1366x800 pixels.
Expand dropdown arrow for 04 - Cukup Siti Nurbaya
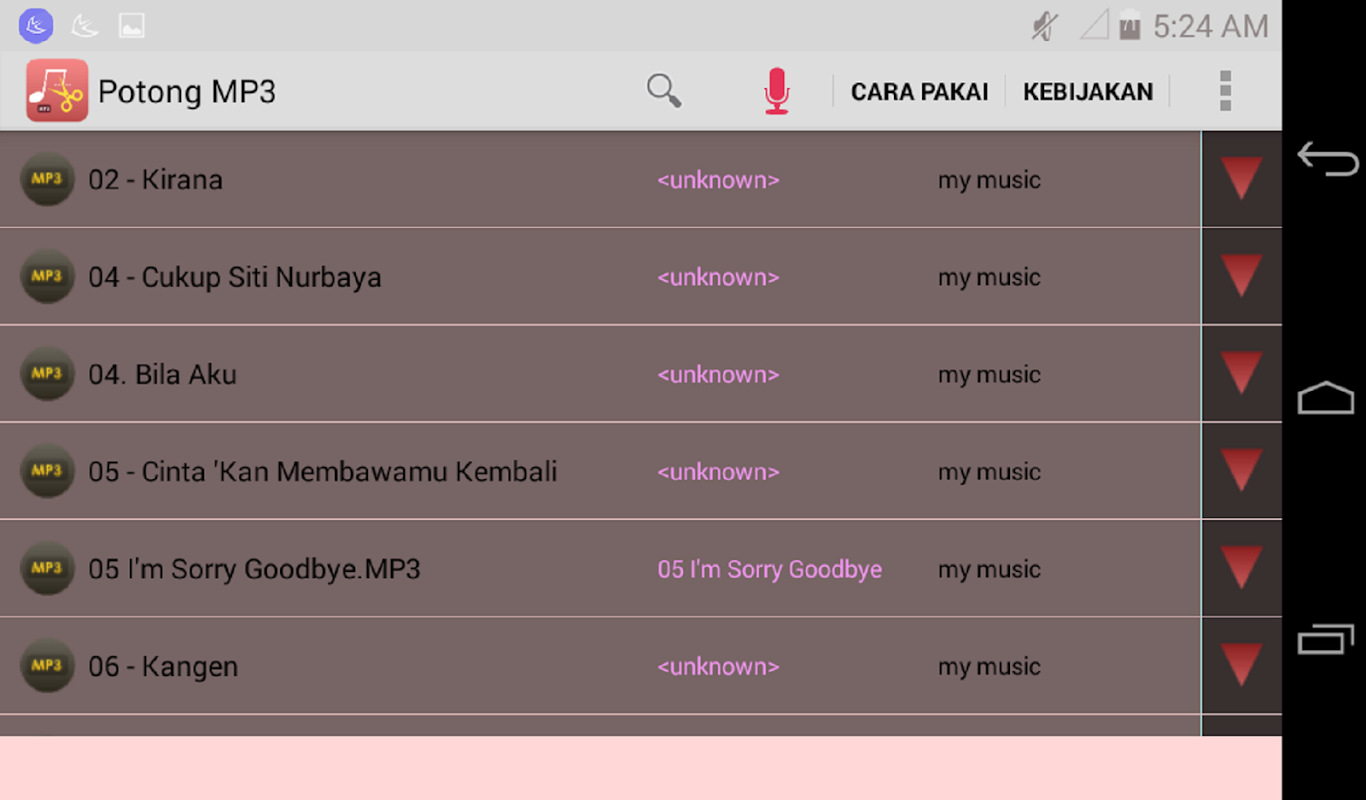[x=1241, y=276]
